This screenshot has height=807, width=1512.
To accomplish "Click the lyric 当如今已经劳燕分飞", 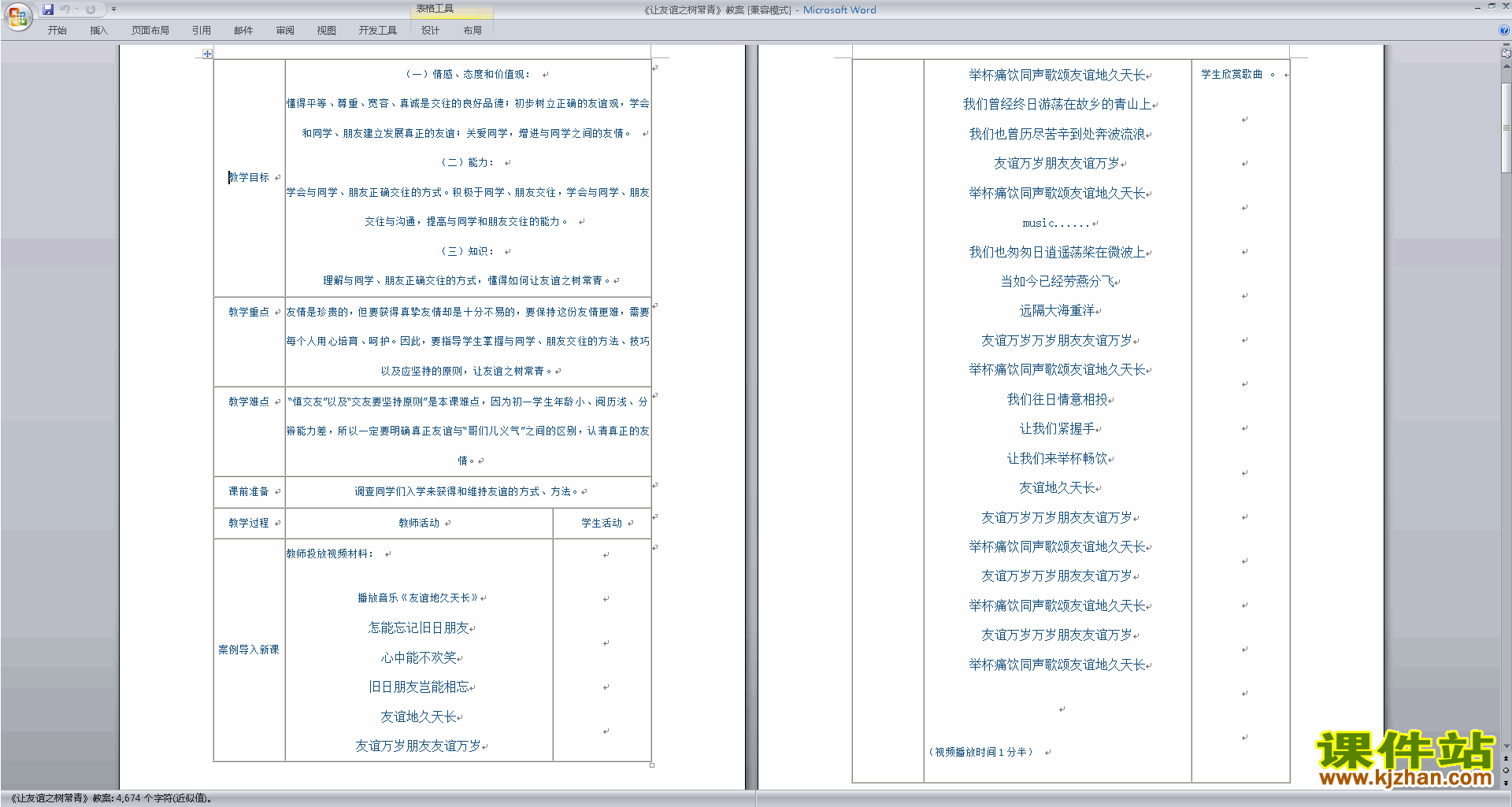I will point(1057,281).
